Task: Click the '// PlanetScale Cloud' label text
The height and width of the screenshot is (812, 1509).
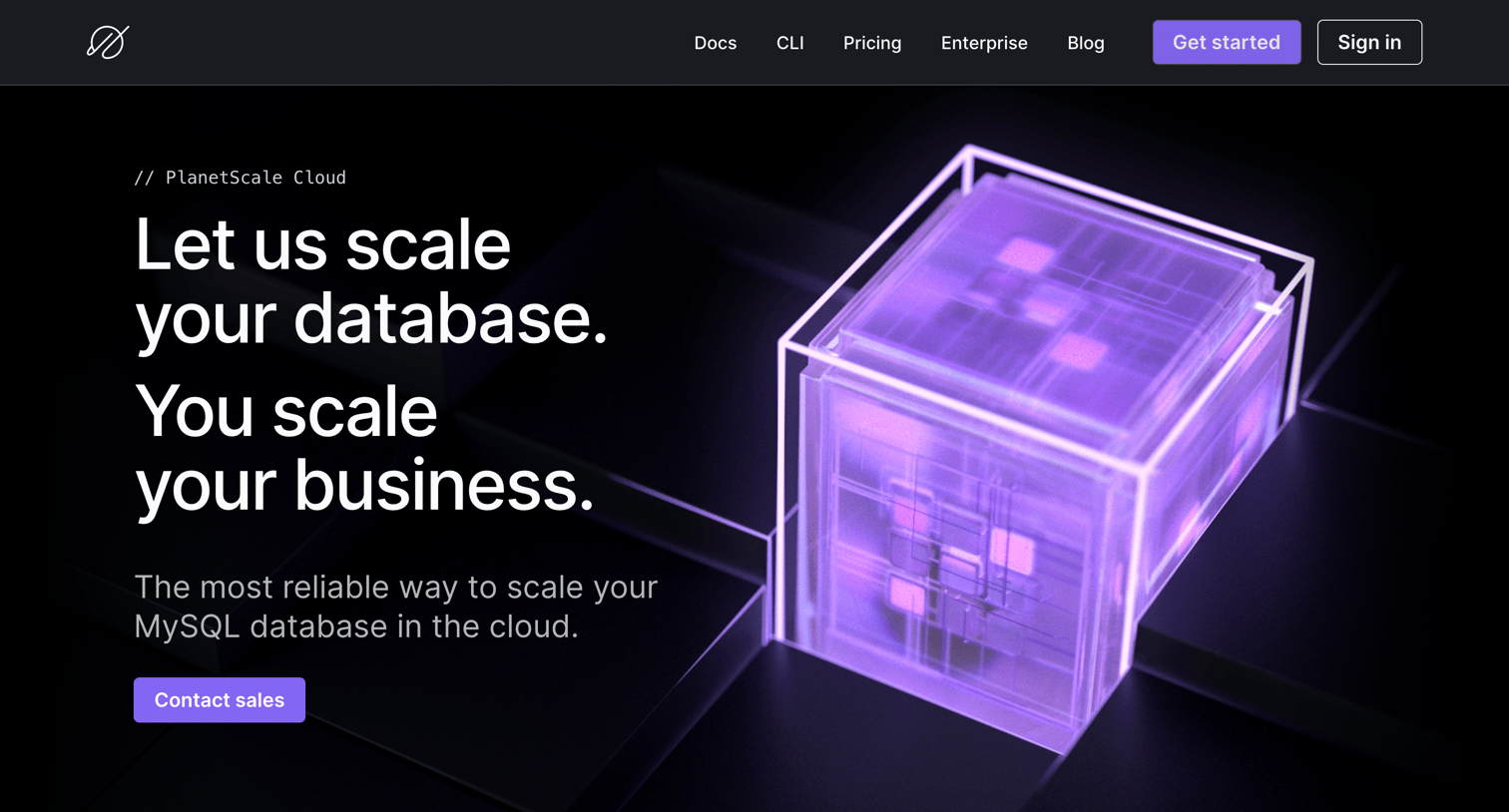Action: click(241, 178)
